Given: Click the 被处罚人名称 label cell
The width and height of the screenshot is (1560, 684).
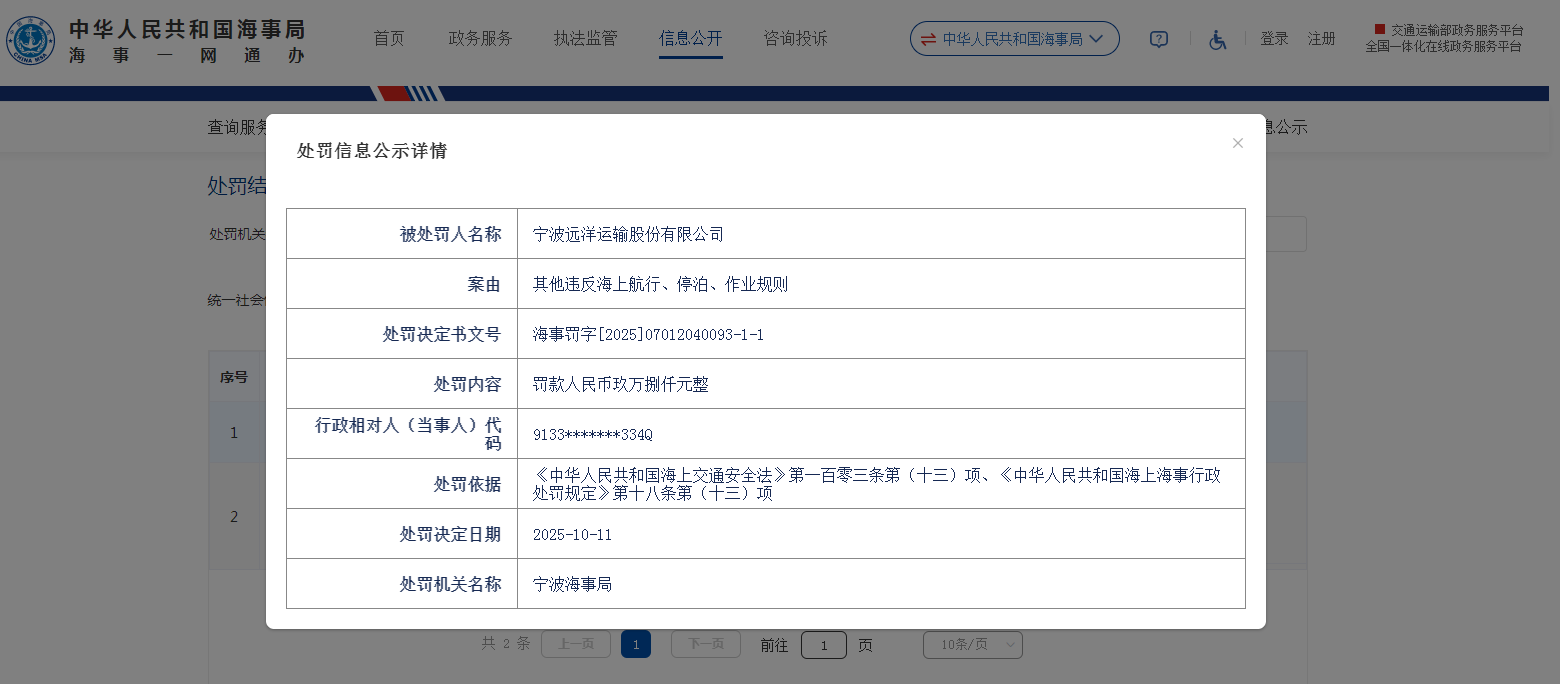Looking at the screenshot, I should pos(402,234).
